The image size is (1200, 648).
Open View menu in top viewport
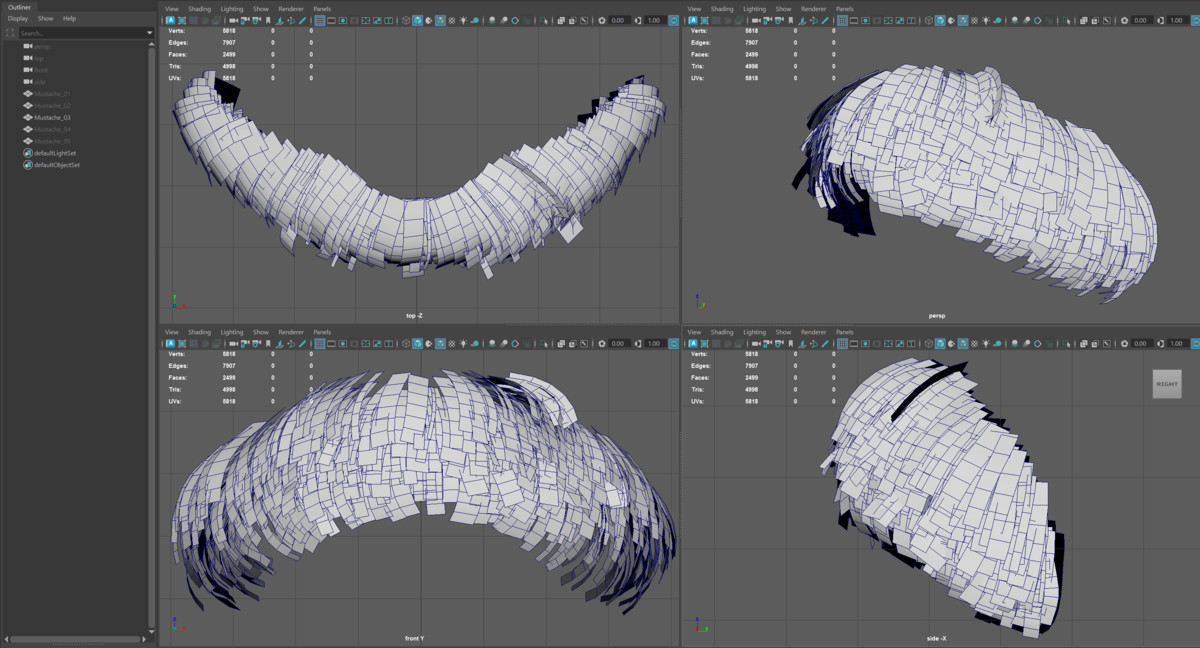point(171,8)
